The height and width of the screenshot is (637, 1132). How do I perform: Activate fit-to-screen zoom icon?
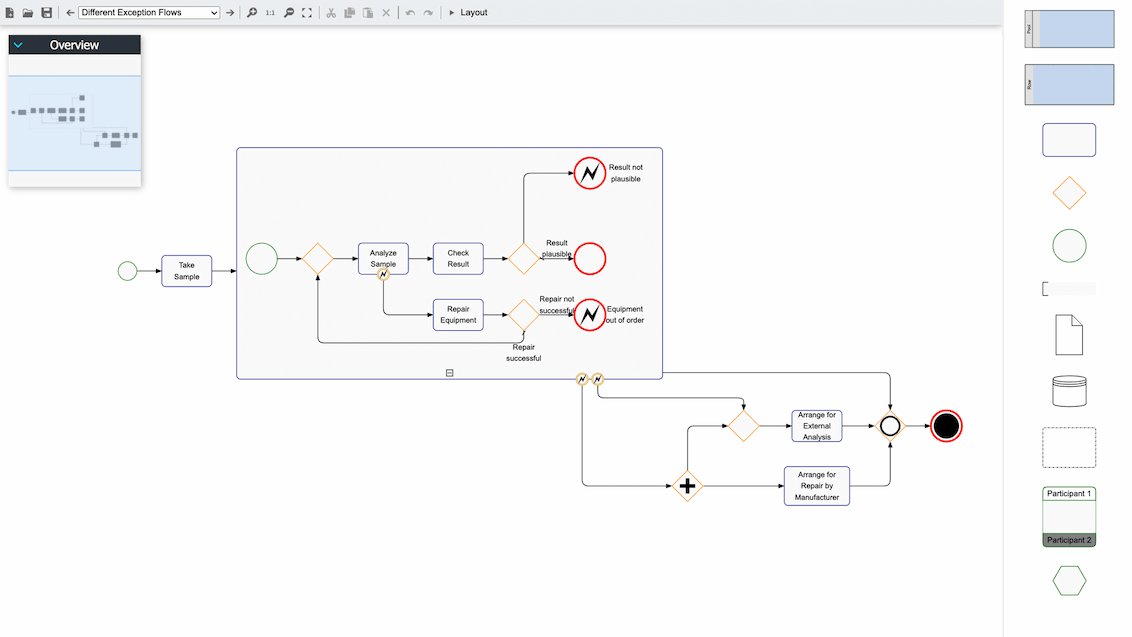point(306,12)
